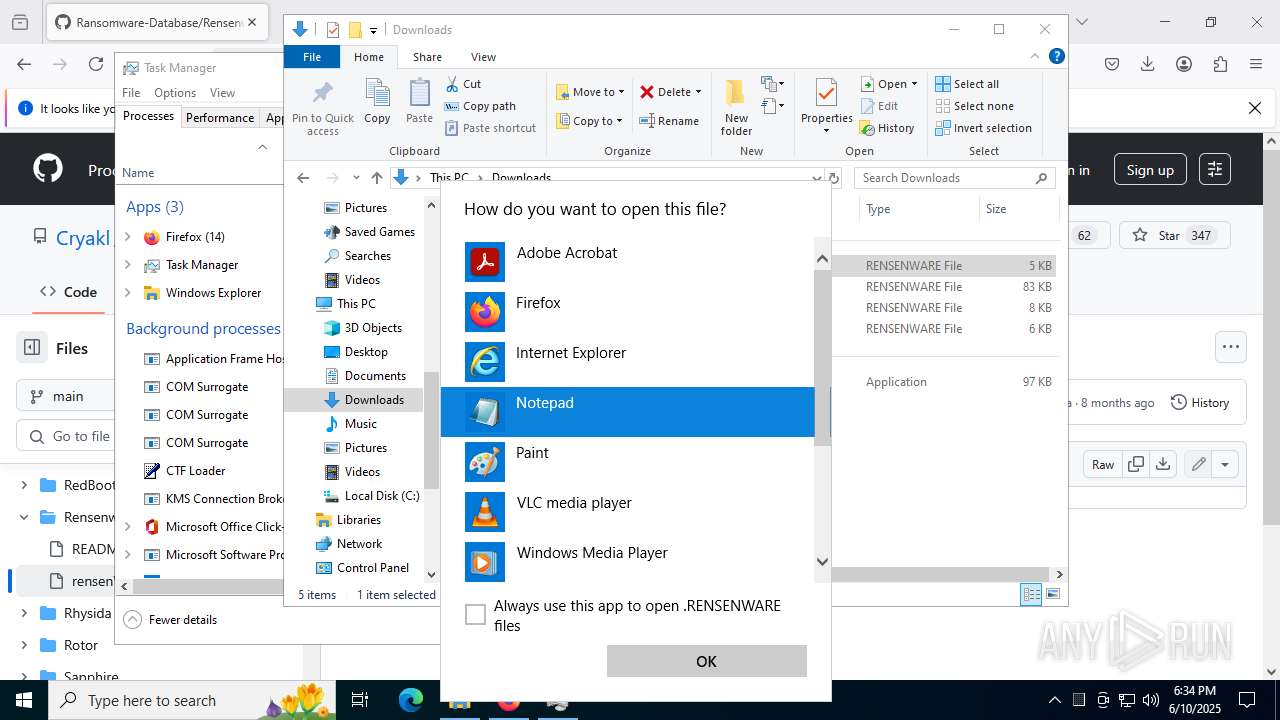Viewport: 1280px width, 720px height.
Task: Choose Firefox in the open-with list
Action: tap(628, 312)
